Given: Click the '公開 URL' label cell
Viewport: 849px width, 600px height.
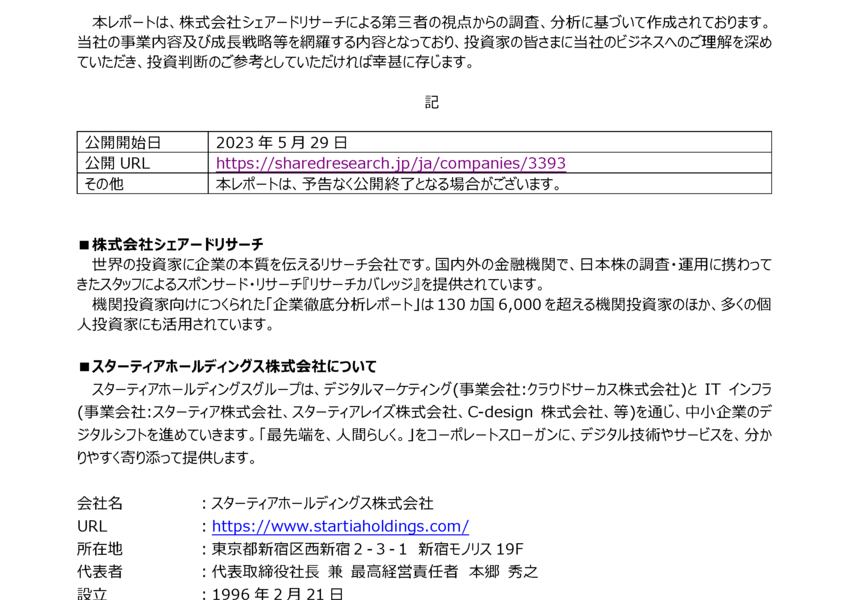Looking at the screenshot, I should pyautogui.click(x=142, y=163).
